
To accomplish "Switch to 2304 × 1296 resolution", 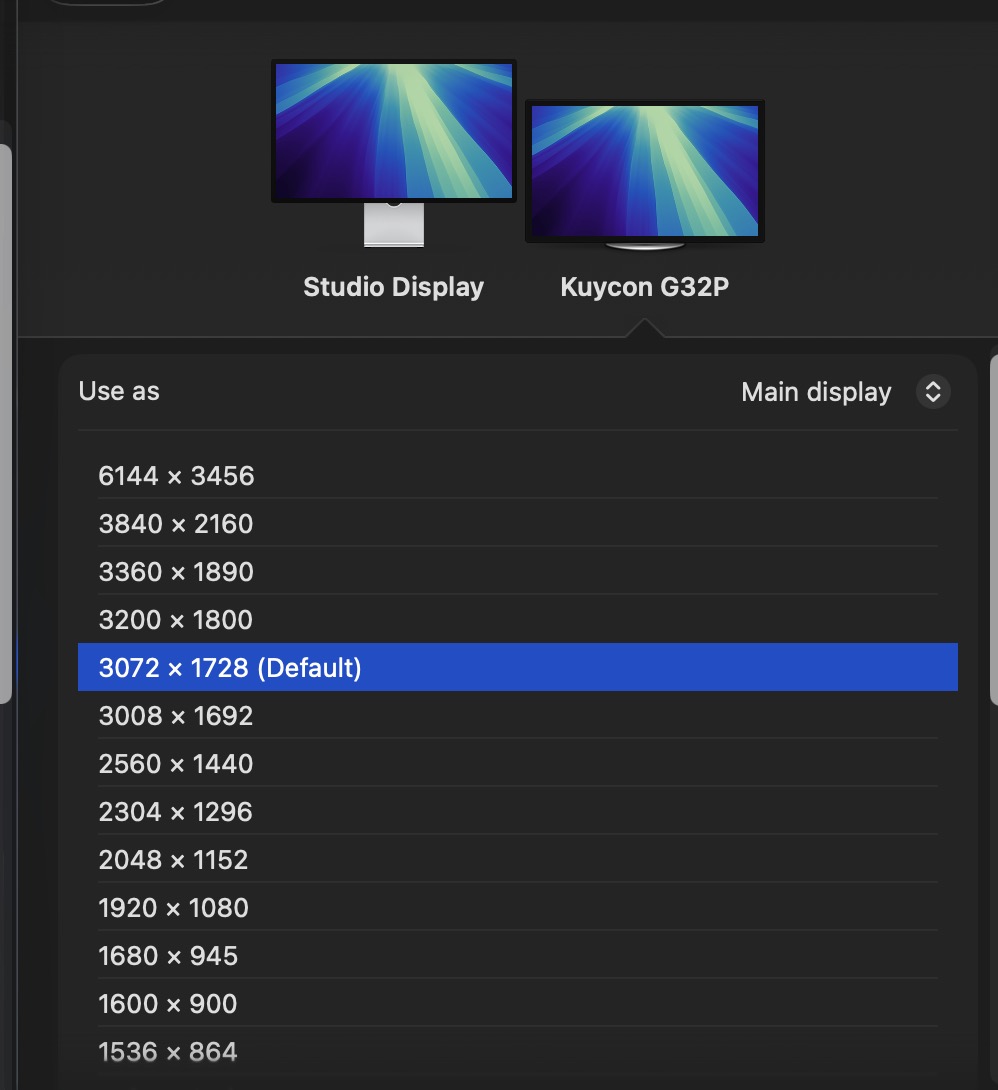I will [176, 811].
